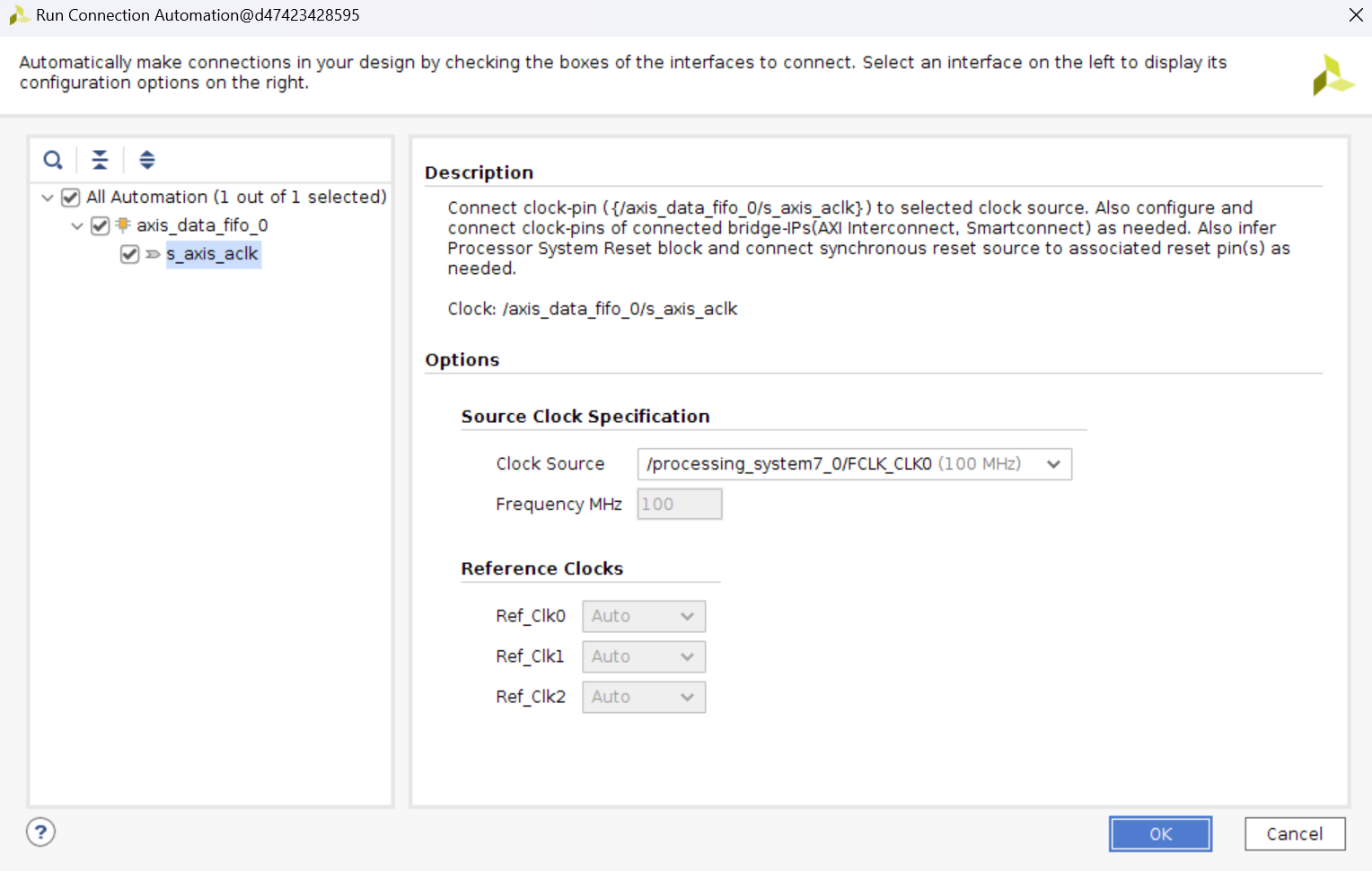
Task: Toggle the All Automation checkbox
Action: point(71,198)
